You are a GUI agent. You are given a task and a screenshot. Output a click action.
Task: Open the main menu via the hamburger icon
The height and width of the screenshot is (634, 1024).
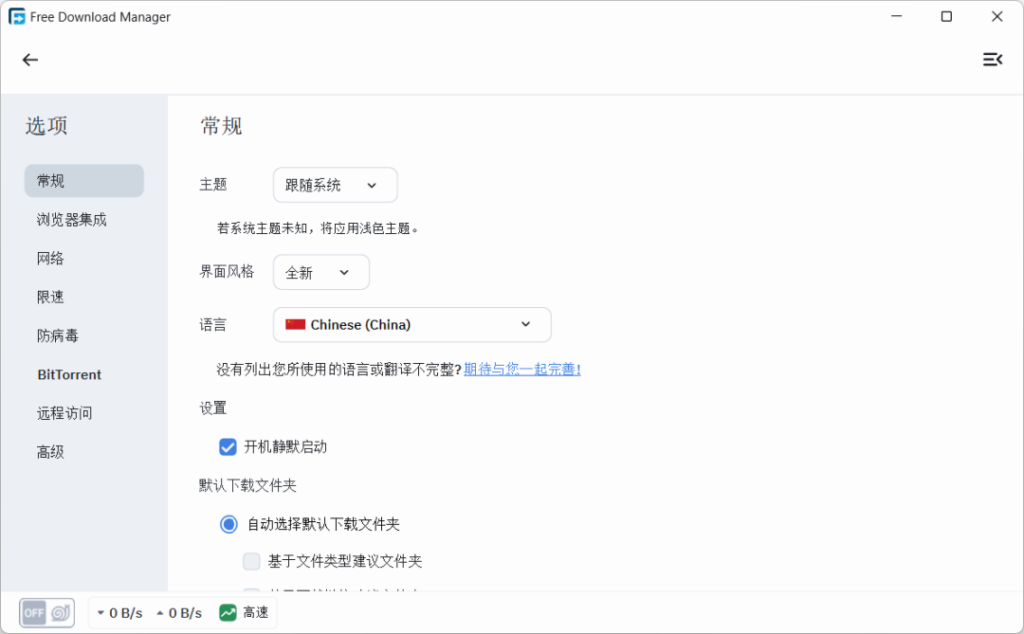[992, 59]
